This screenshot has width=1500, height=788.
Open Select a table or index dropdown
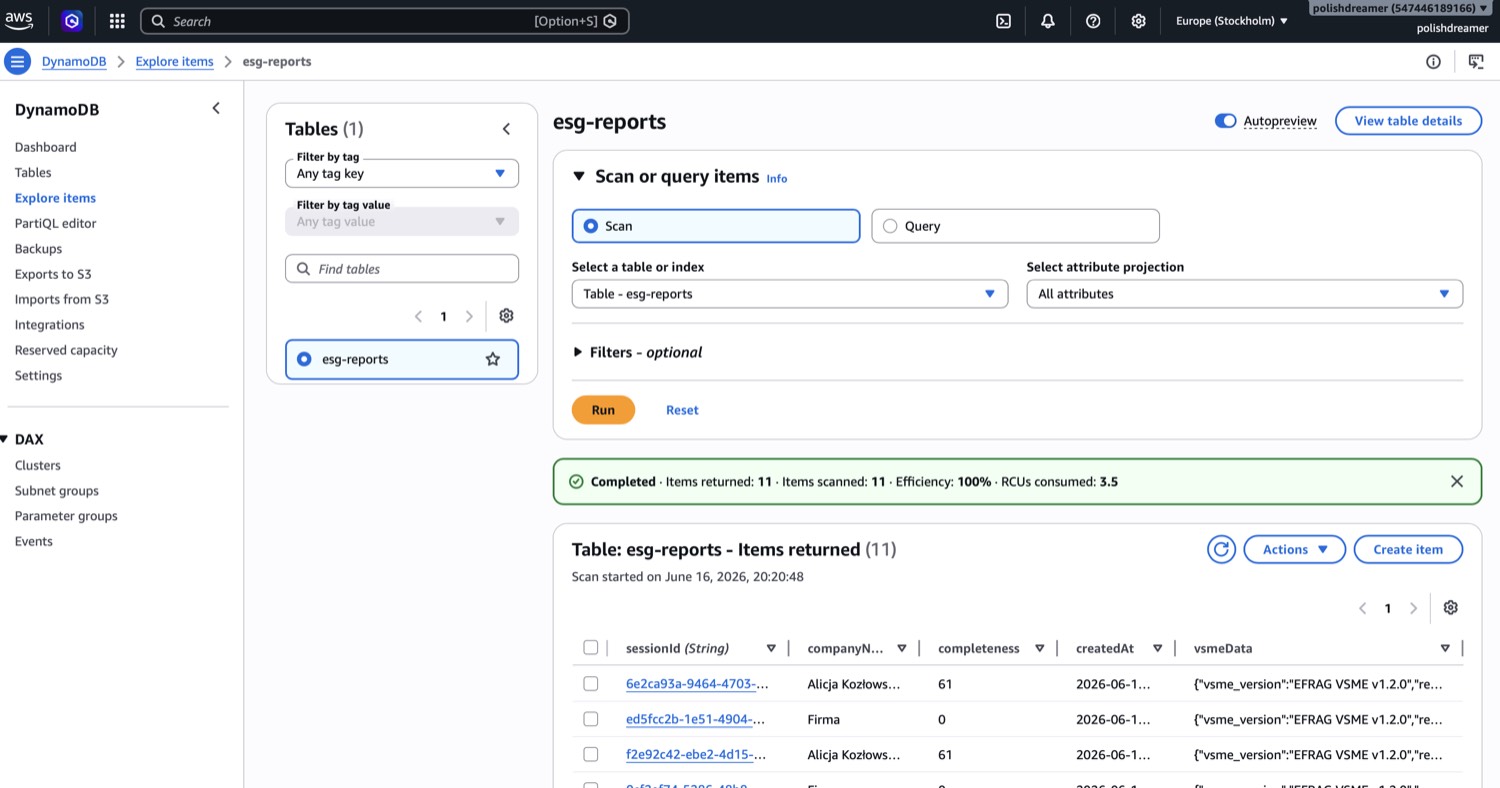click(x=790, y=294)
